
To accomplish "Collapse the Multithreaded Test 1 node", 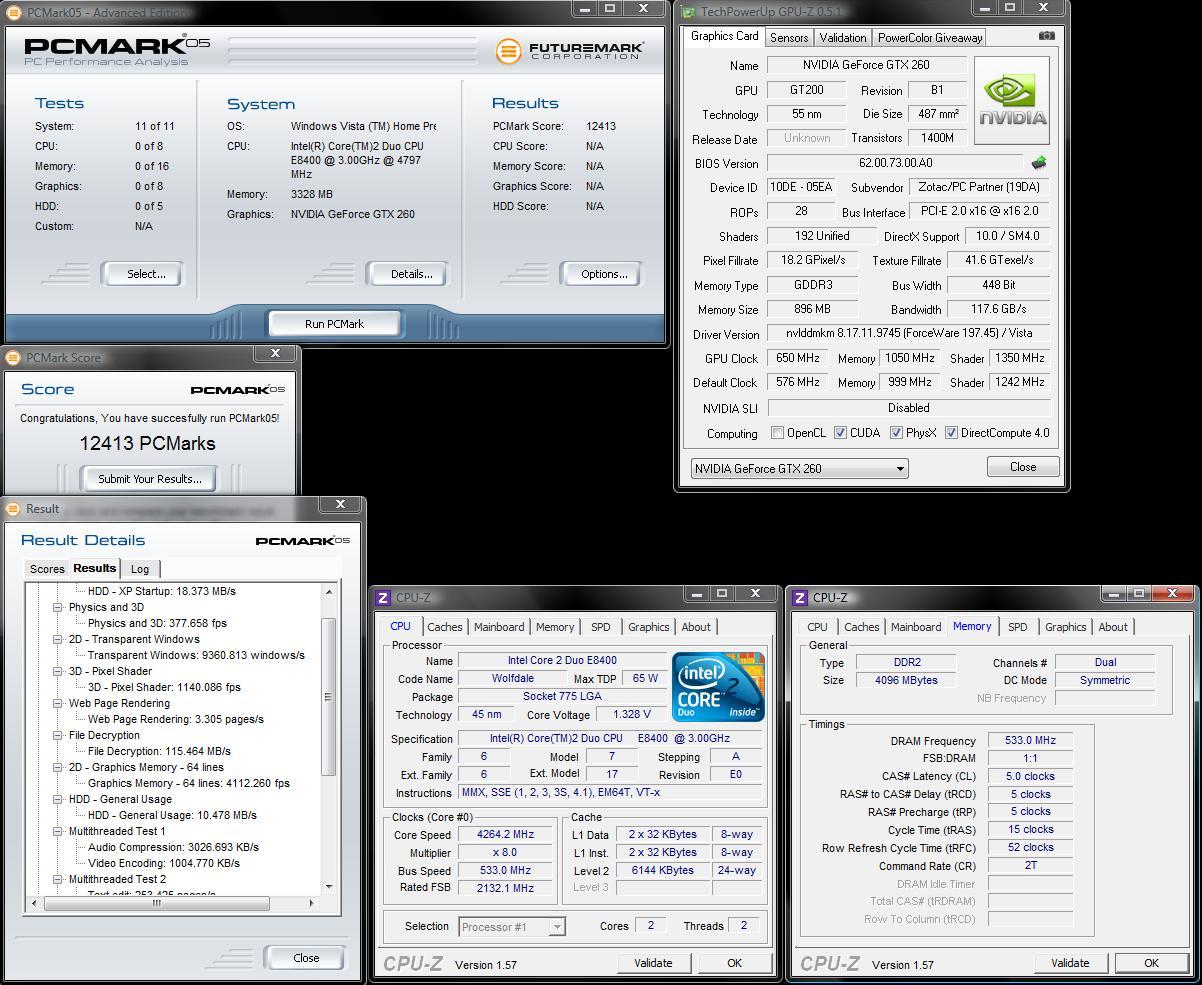I will 58,831.
